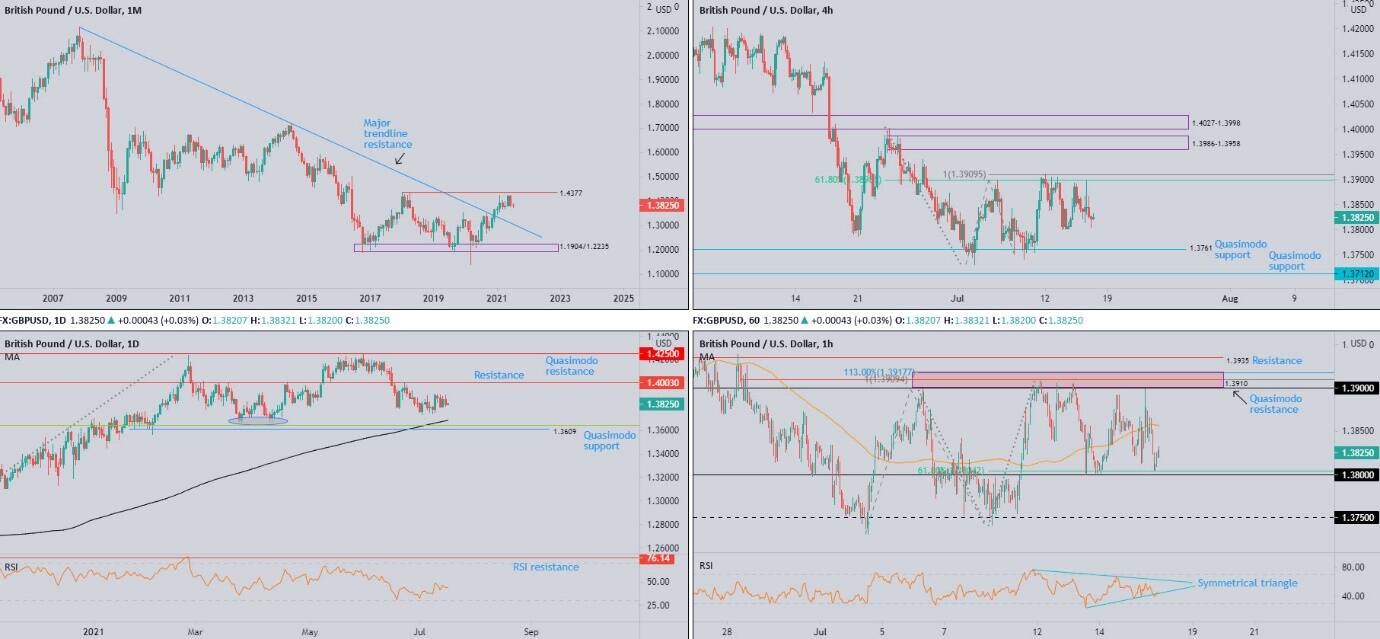Click the black 1.38000 price tag
The width and height of the screenshot is (1380, 639).
(x=1357, y=475)
